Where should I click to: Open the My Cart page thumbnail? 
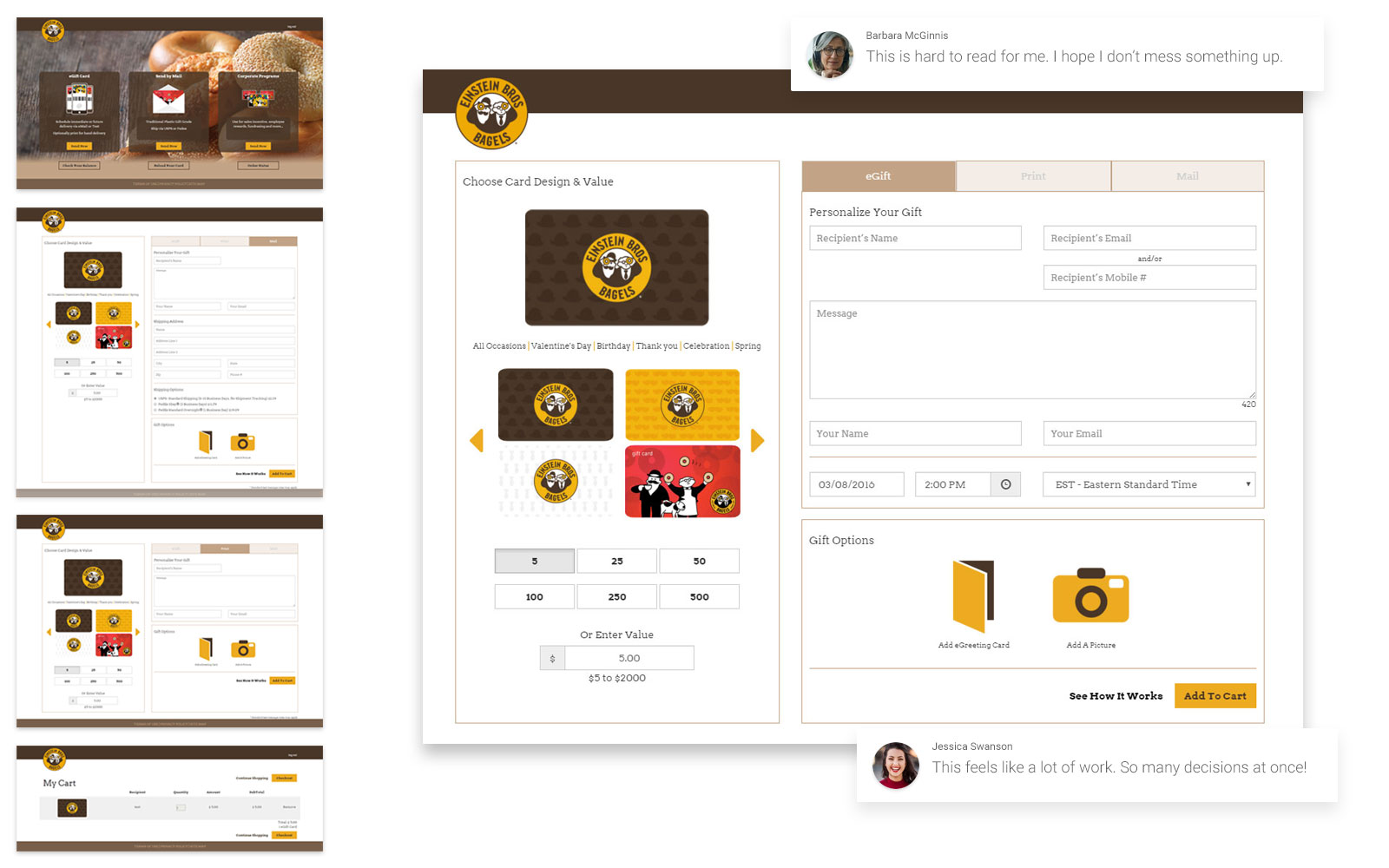click(x=169, y=799)
